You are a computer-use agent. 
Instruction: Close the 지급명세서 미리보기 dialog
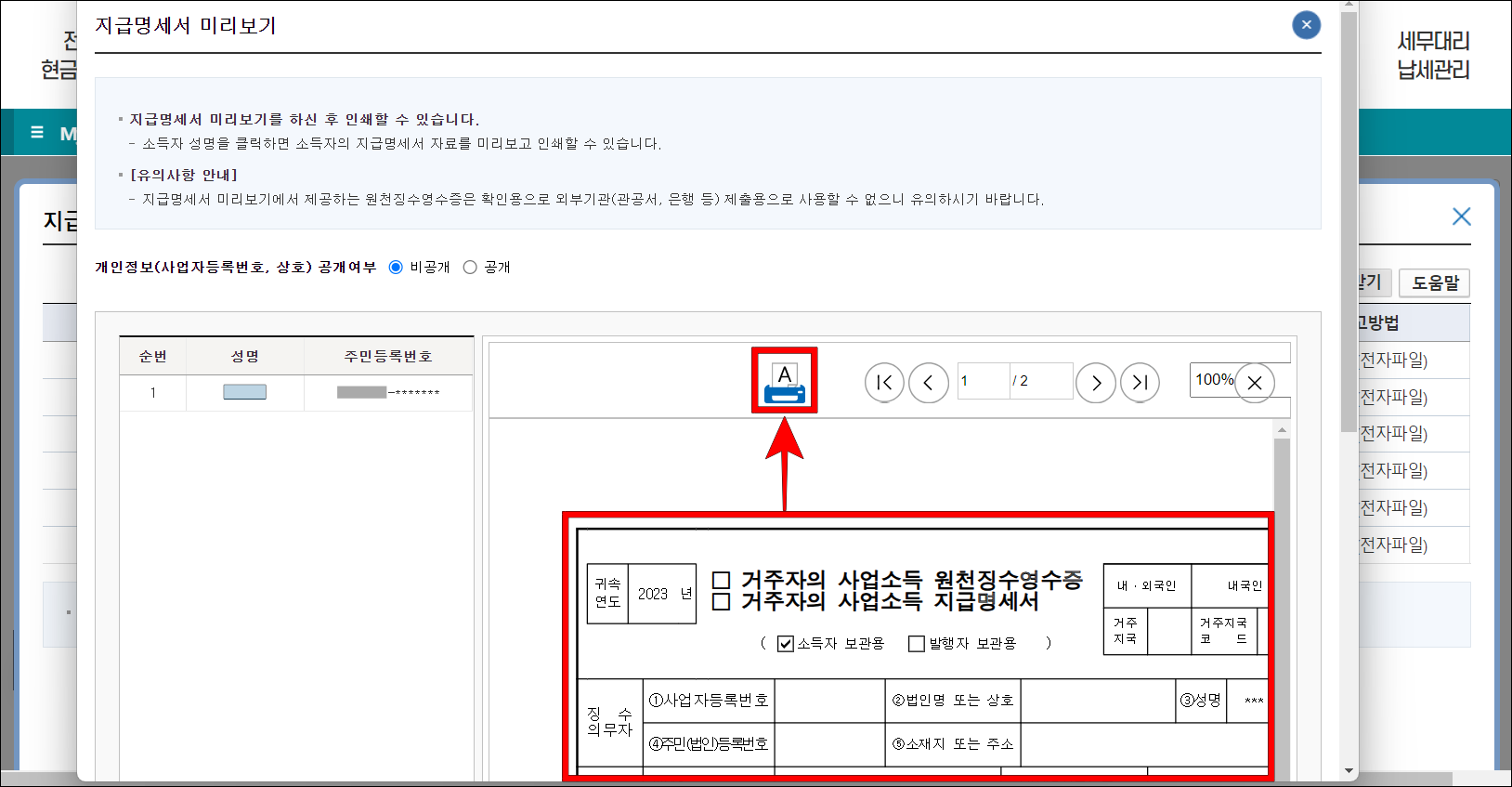tap(1307, 25)
